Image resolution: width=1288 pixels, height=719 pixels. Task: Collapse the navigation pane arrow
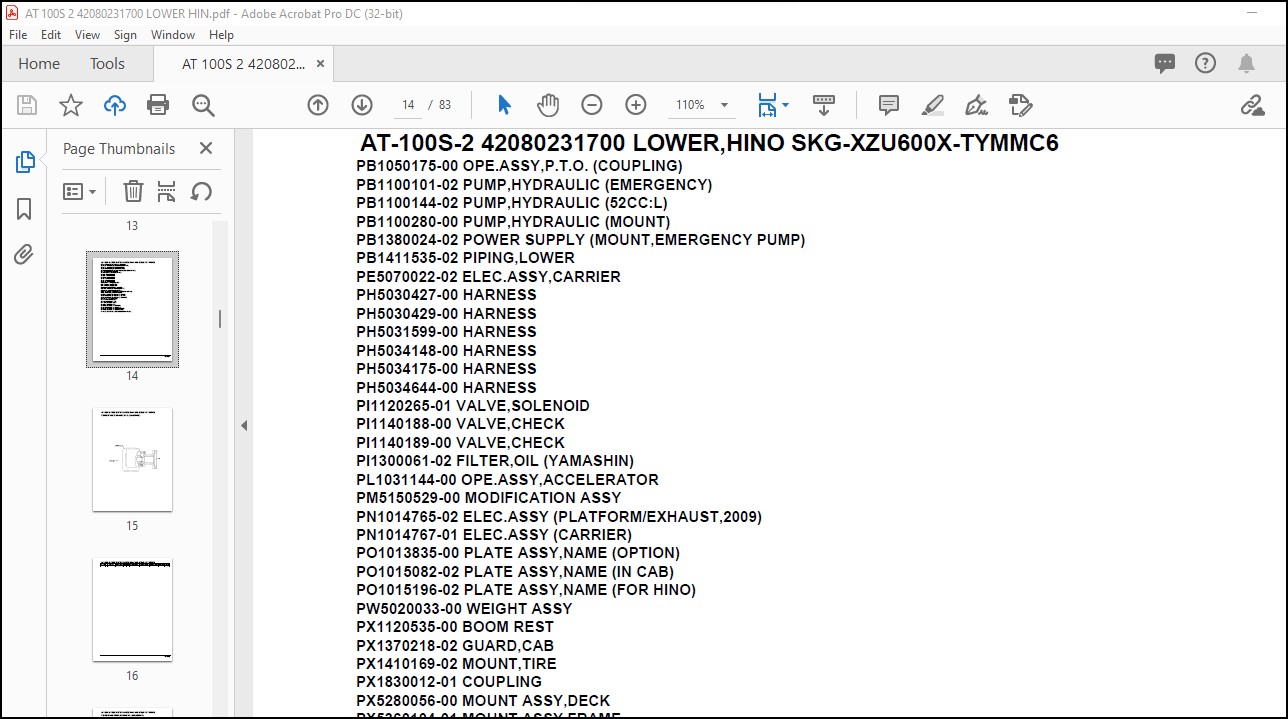click(243, 425)
